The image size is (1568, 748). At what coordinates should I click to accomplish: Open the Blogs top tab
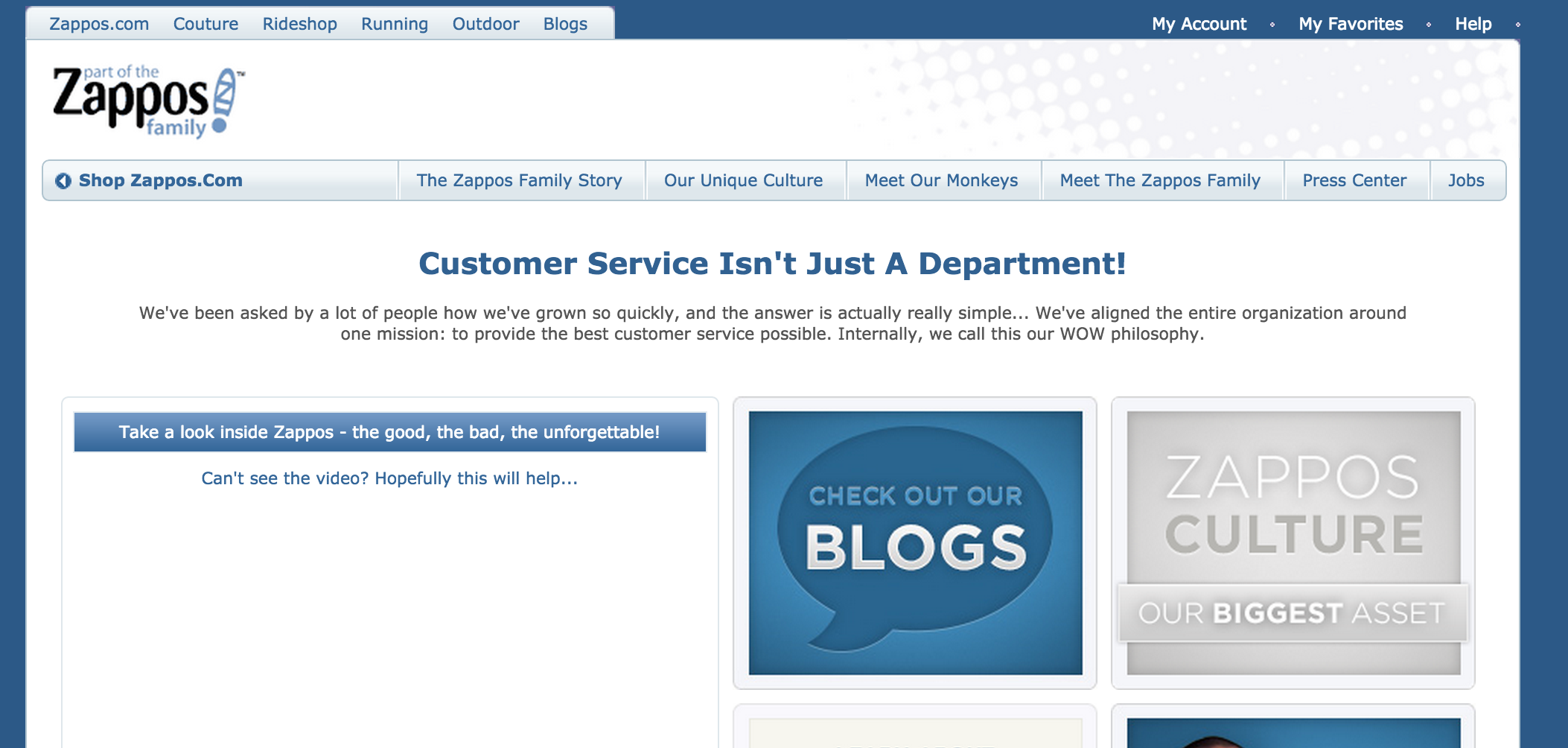[x=565, y=24]
